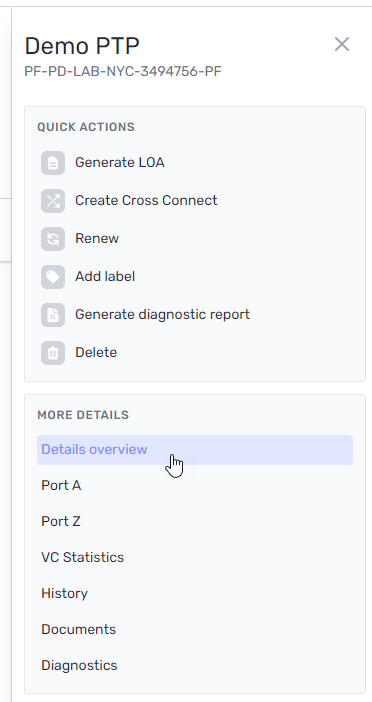The width and height of the screenshot is (372, 702).
Task: Show the Documents section
Action: (x=78, y=629)
